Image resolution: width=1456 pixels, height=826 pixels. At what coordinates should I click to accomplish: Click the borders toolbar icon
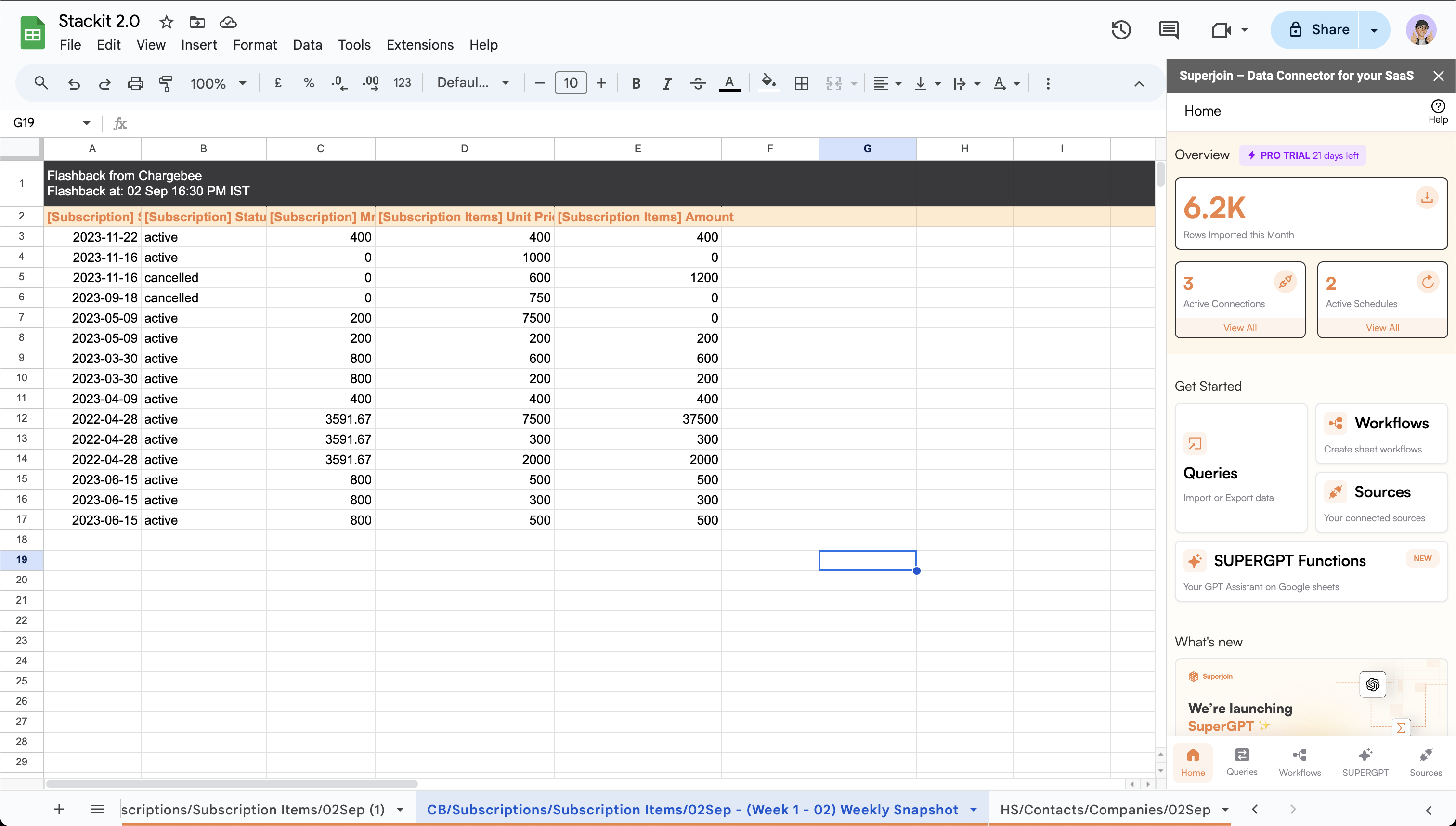point(801,84)
